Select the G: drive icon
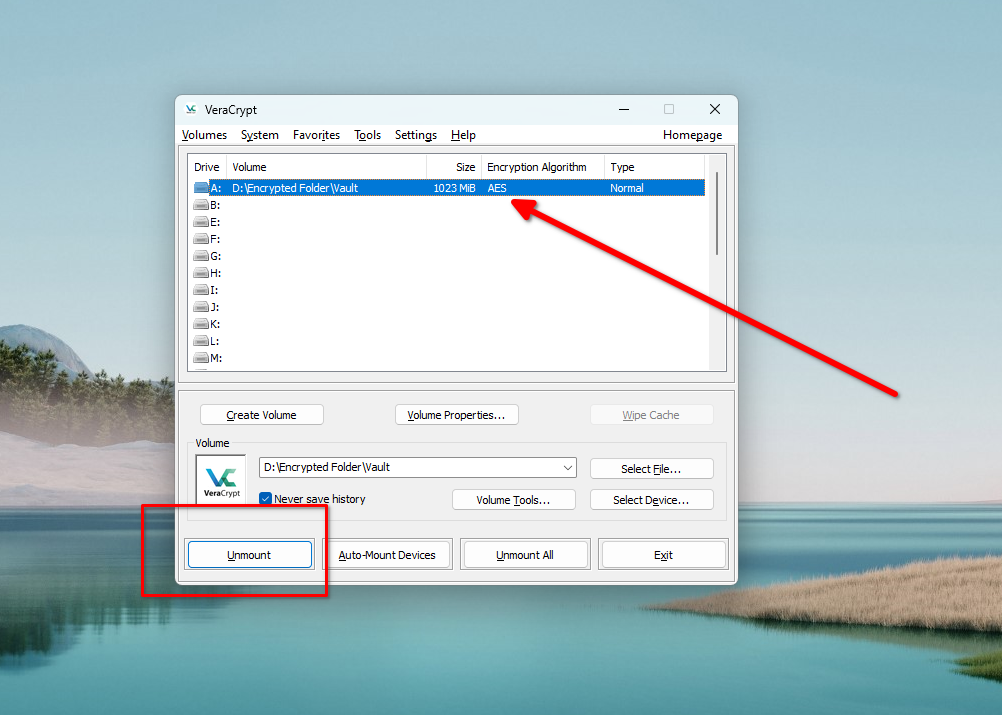1002x715 pixels. [x=201, y=256]
